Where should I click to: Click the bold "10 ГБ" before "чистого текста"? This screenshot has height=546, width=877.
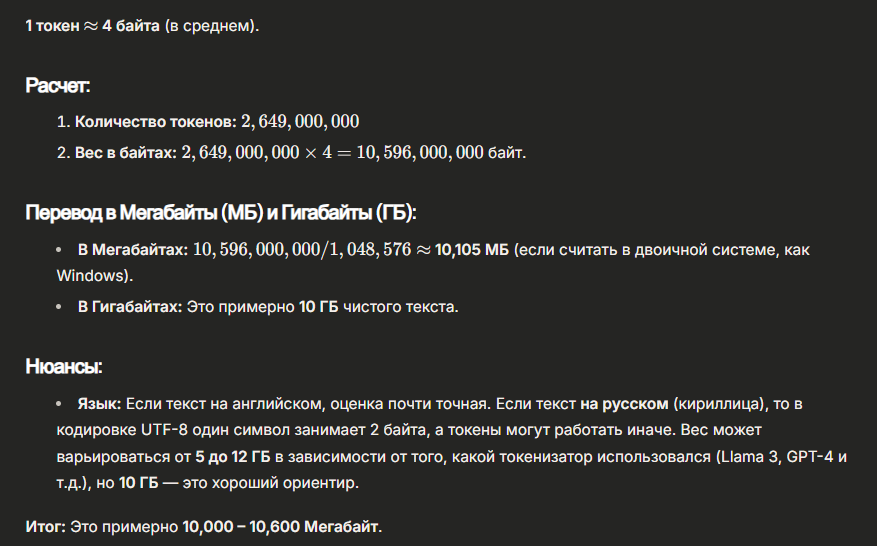pos(318,307)
